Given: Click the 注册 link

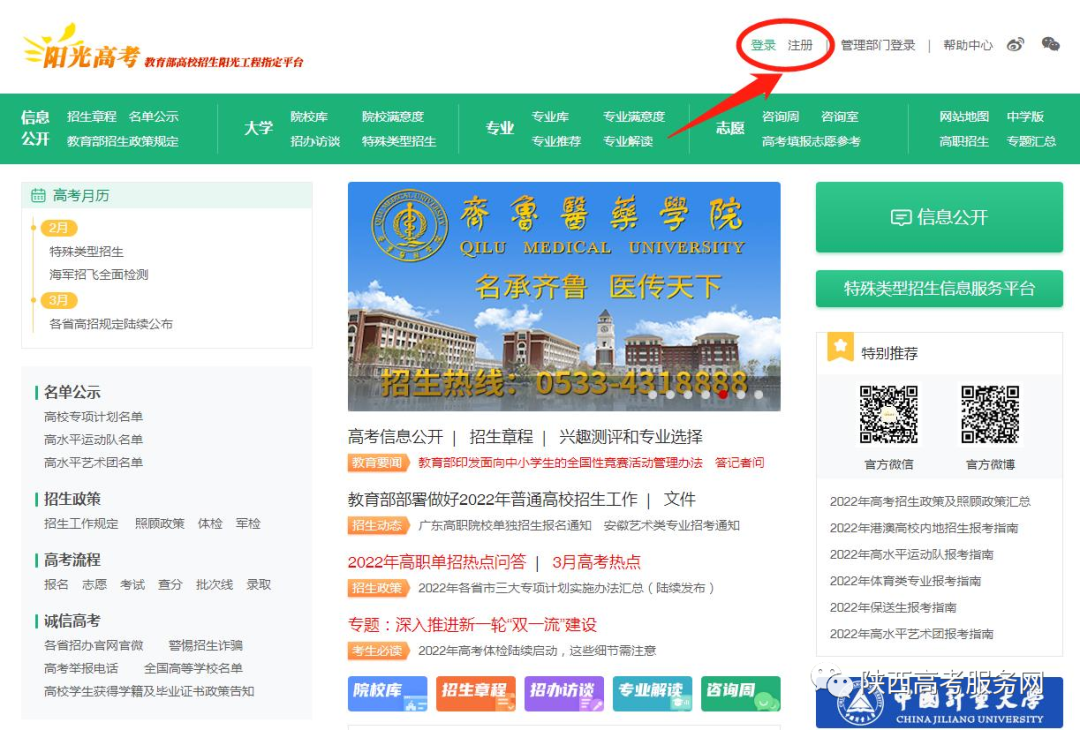Looking at the screenshot, I should click(800, 45).
